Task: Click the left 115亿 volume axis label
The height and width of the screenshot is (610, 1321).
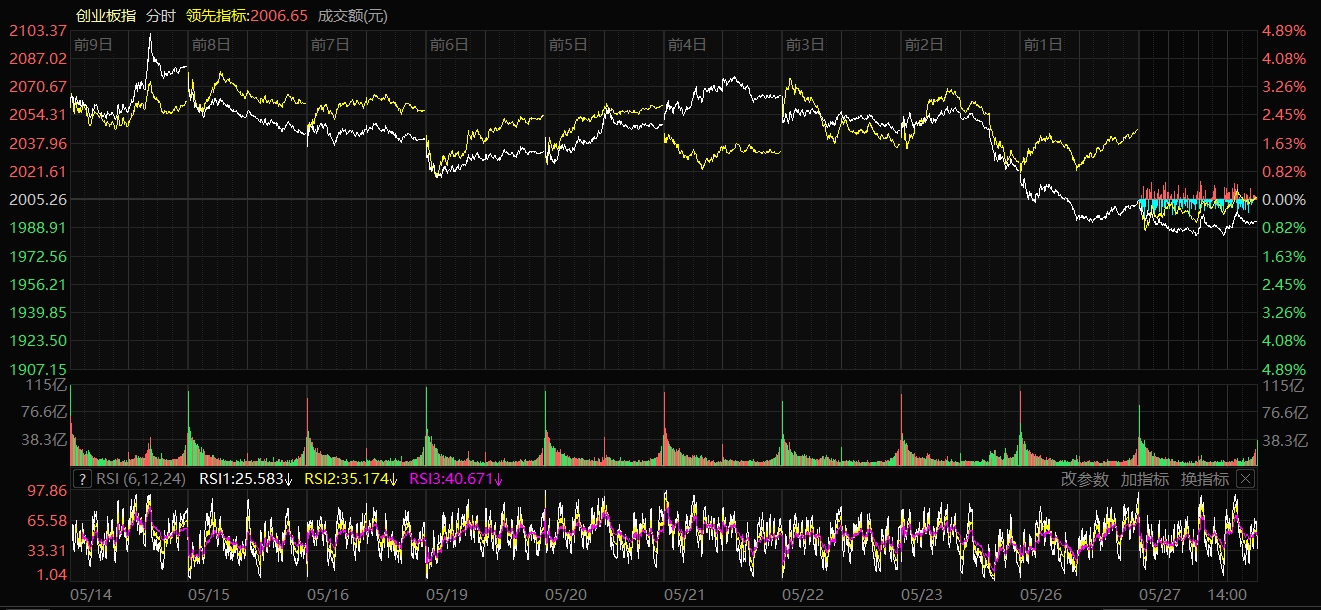Action: tap(46, 385)
